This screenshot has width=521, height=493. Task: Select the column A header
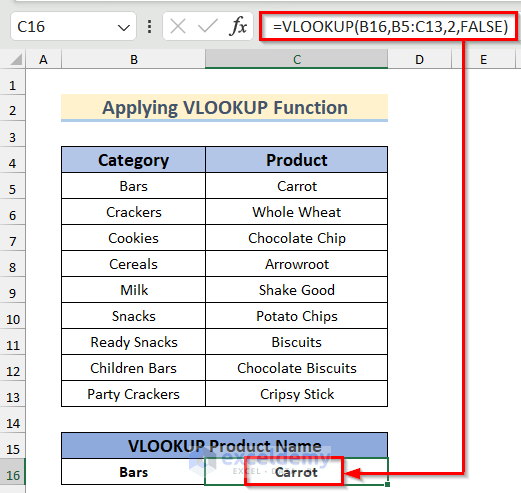tap(43, 59)
